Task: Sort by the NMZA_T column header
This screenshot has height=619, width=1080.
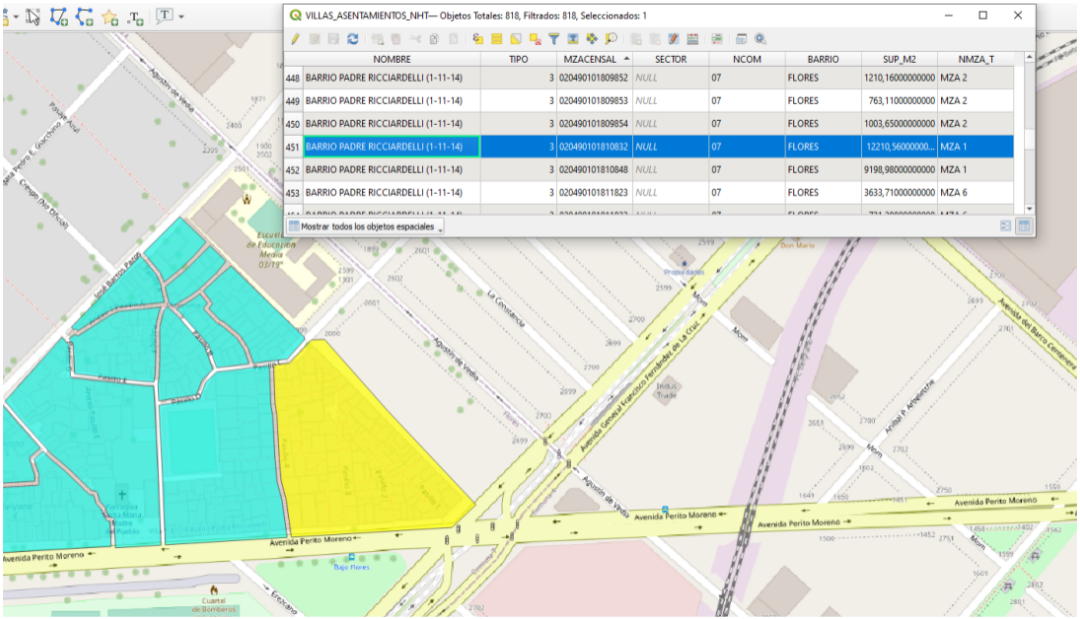Action: pos(975,59)
